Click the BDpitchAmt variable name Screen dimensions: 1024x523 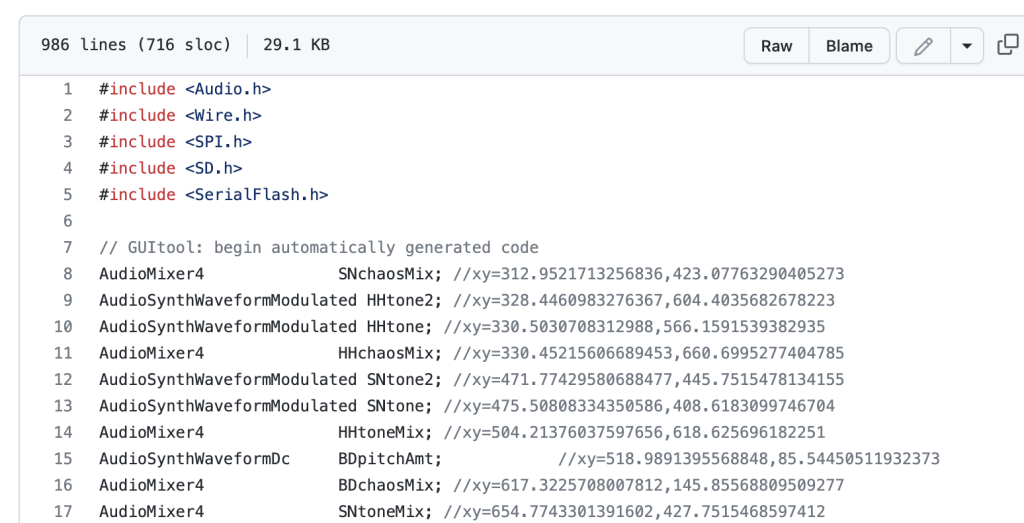pos(386,459)
